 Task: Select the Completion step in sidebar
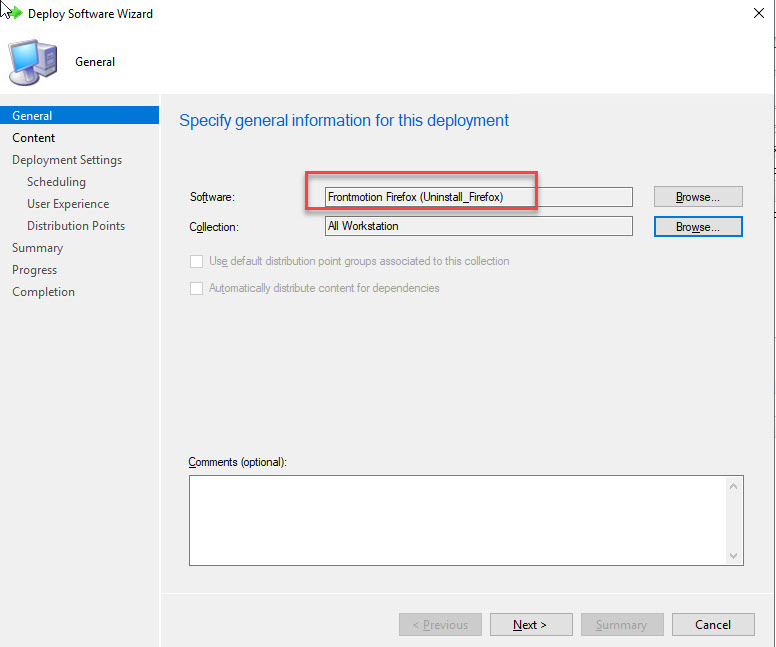pyautogui.click(x=43, y=292)
